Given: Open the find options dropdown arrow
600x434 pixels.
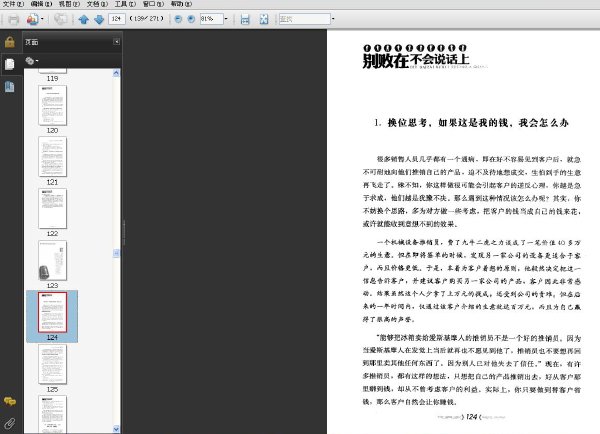Looking at the screenshot, I should pos(333,19).
